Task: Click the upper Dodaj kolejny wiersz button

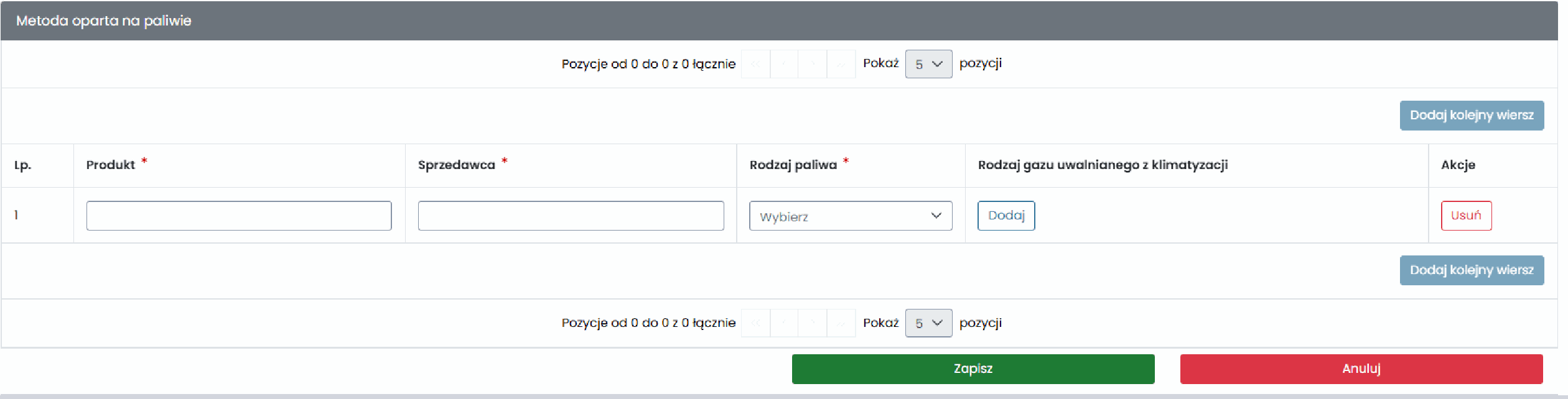Action: tap(1472, 116)
